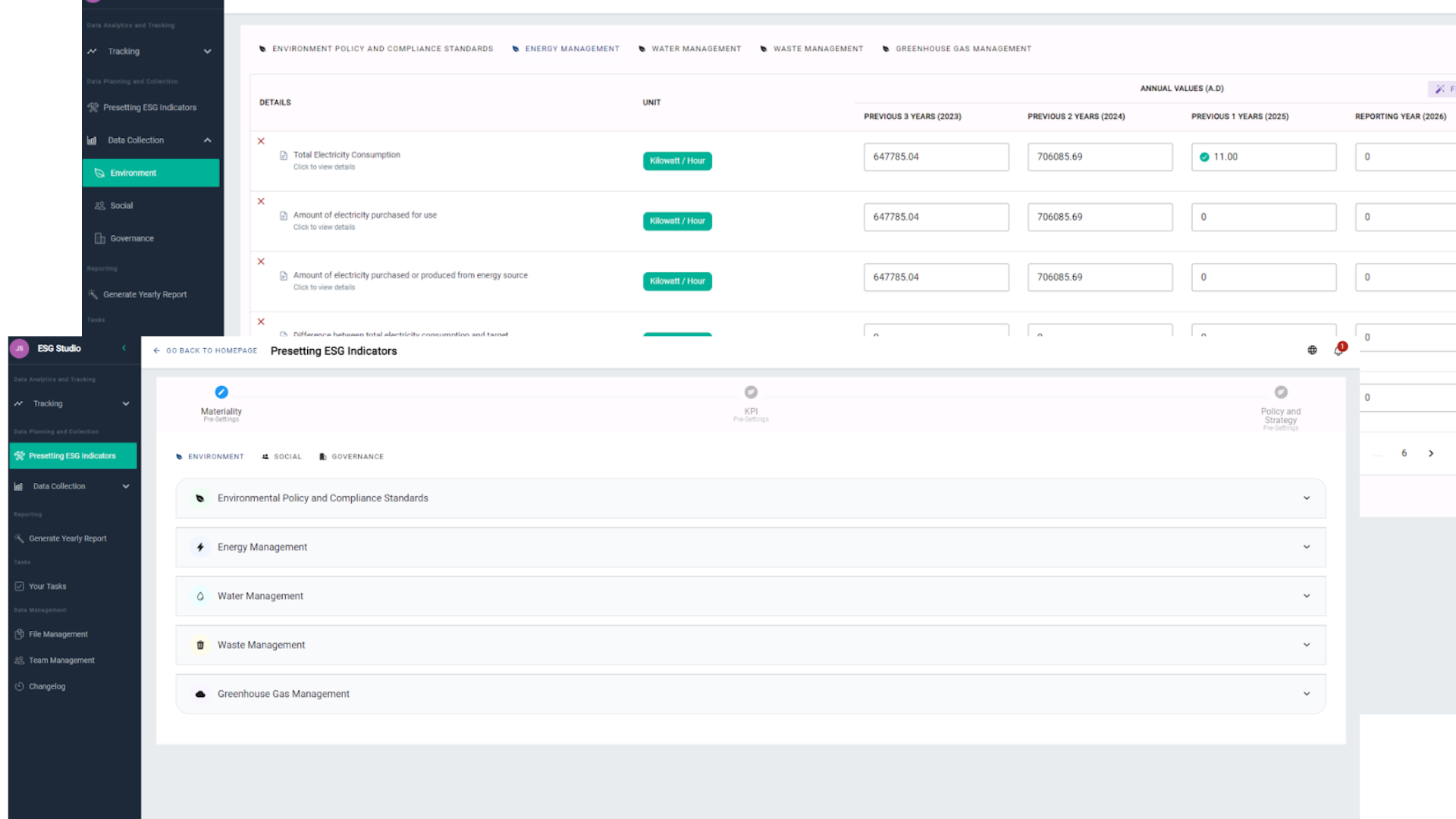
Task: Remove the Total Electricity Consumption row
Action: pos(261,141)
